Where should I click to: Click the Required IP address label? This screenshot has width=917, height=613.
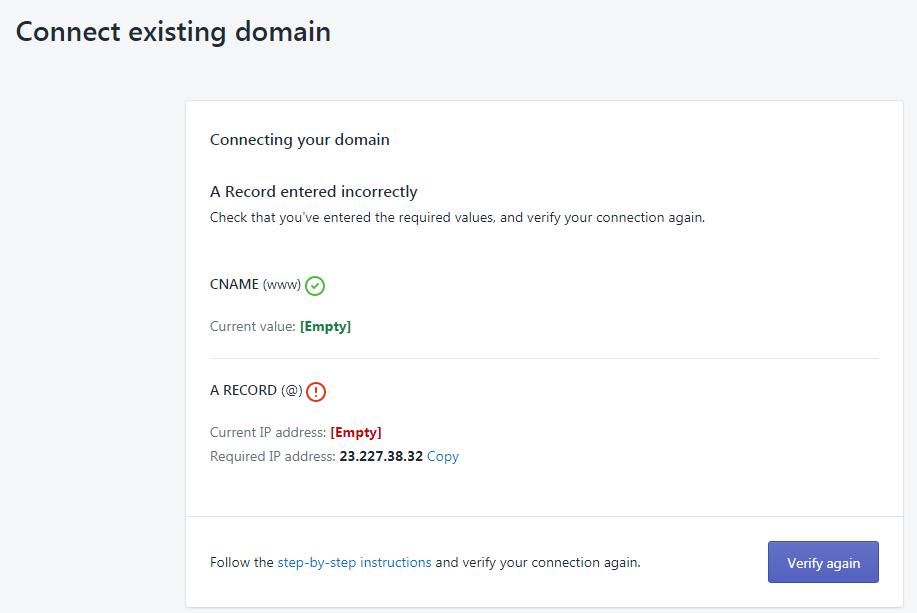pos(272,456)
